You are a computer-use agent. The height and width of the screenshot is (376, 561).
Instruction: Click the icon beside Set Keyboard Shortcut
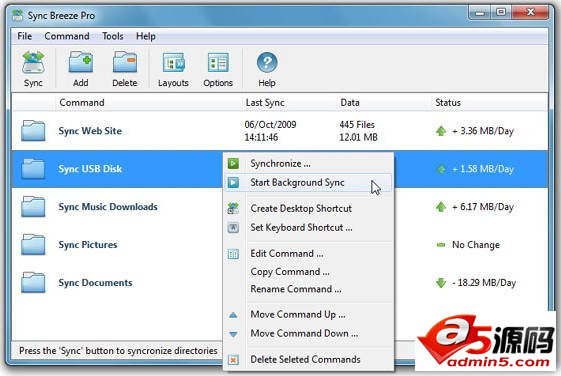point(233,228)
